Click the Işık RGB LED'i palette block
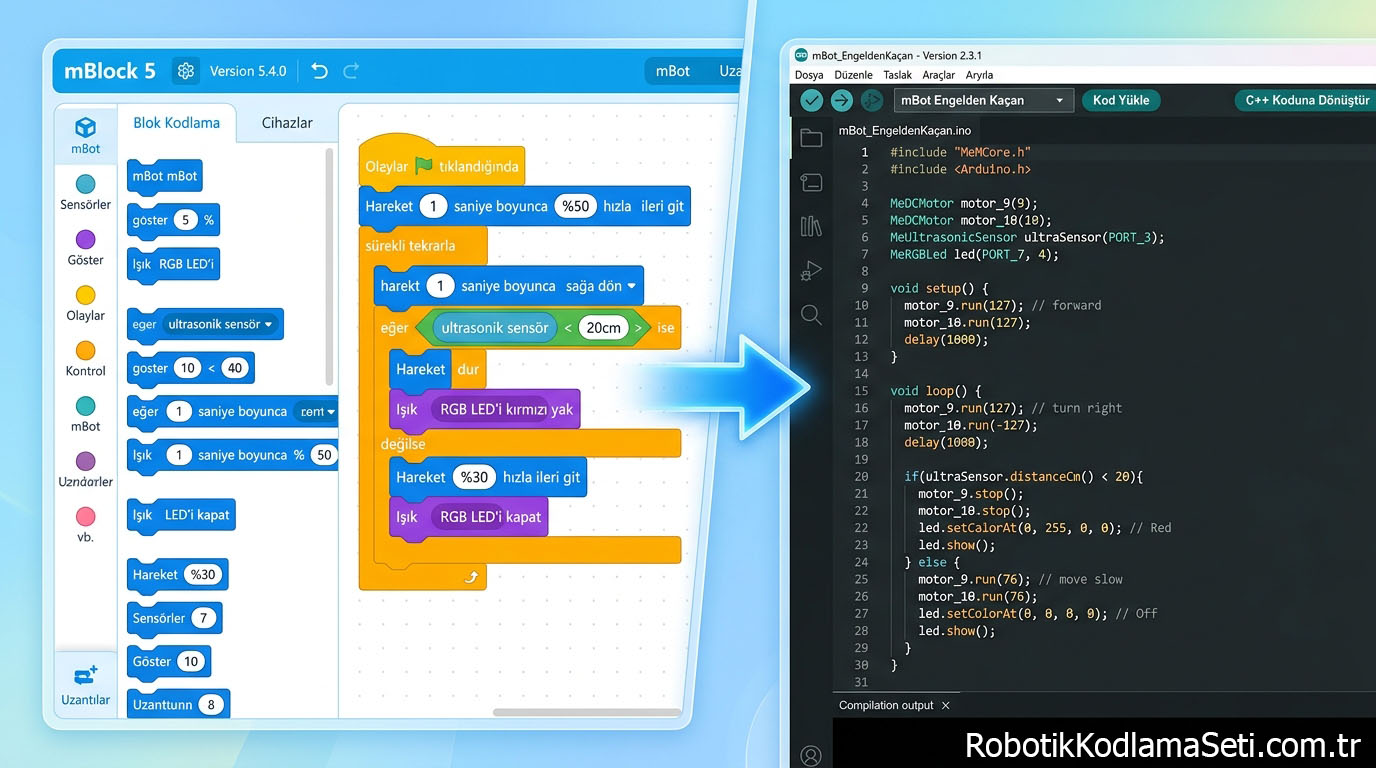Viewport: 1376px width, 768px height. point(172,265)
